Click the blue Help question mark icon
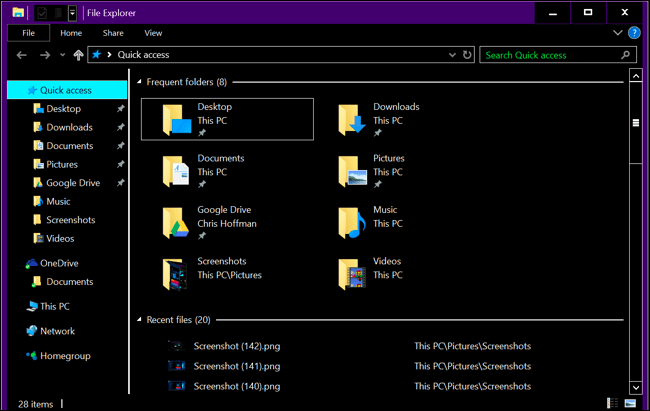Screen dimensions: 650x411 coord(634,32)
